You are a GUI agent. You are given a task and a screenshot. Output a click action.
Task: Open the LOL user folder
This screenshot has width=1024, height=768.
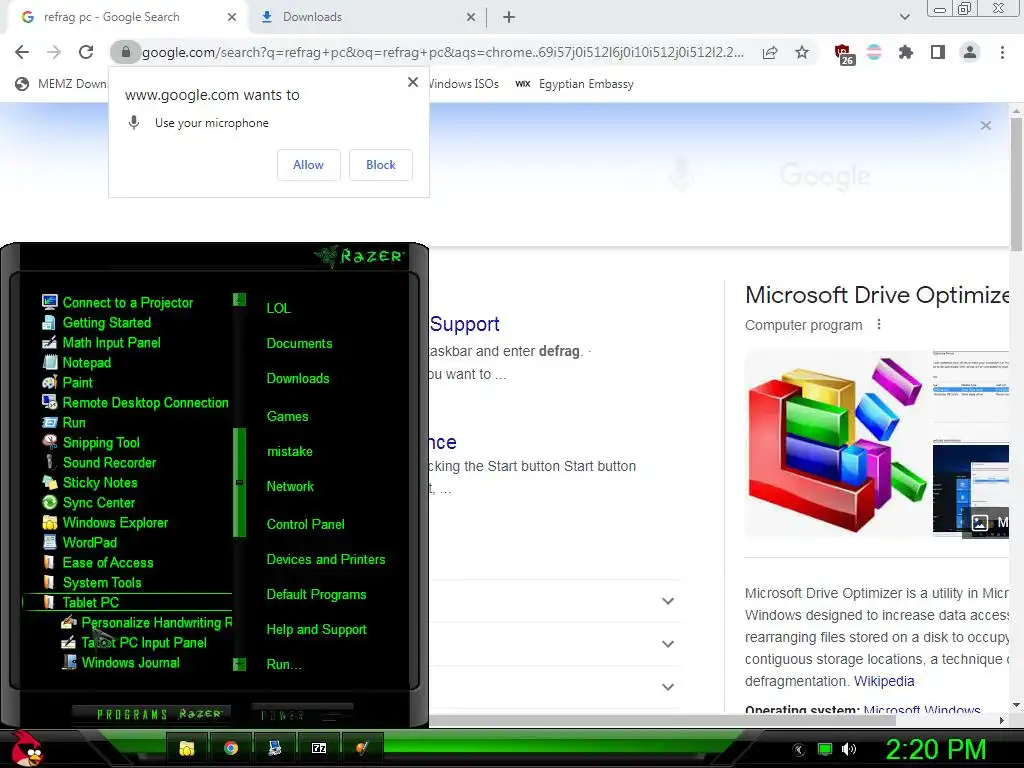pyautogui.click(x=278, y=308)
